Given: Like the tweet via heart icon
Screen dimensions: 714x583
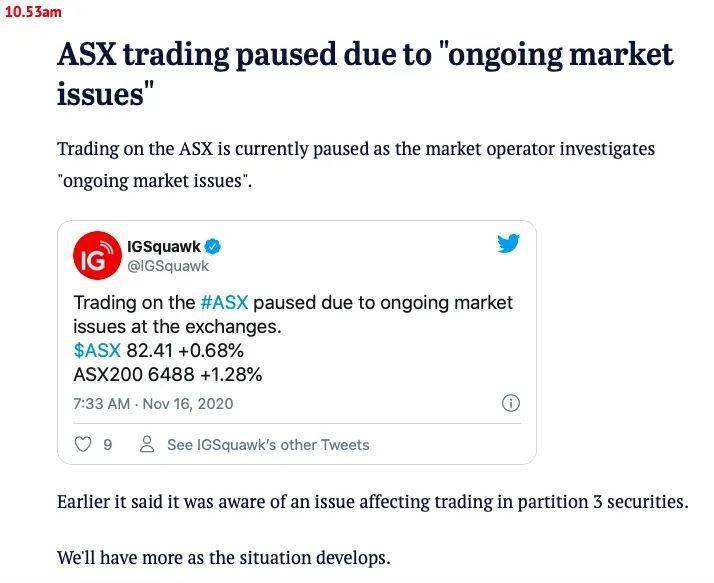Looking at the screenshot, I should [82, 444].
